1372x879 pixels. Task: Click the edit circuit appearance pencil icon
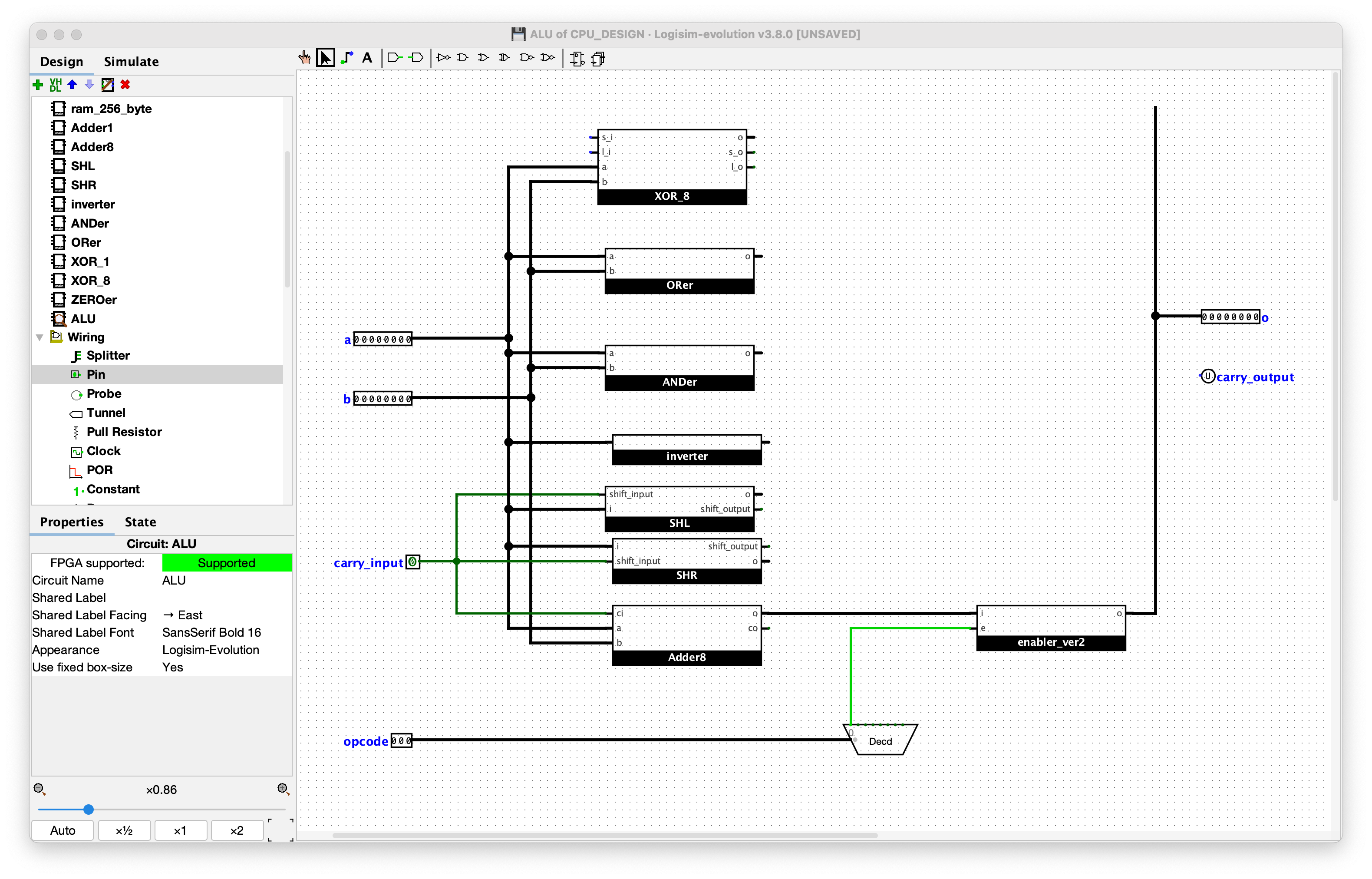[x=107, y=85]
